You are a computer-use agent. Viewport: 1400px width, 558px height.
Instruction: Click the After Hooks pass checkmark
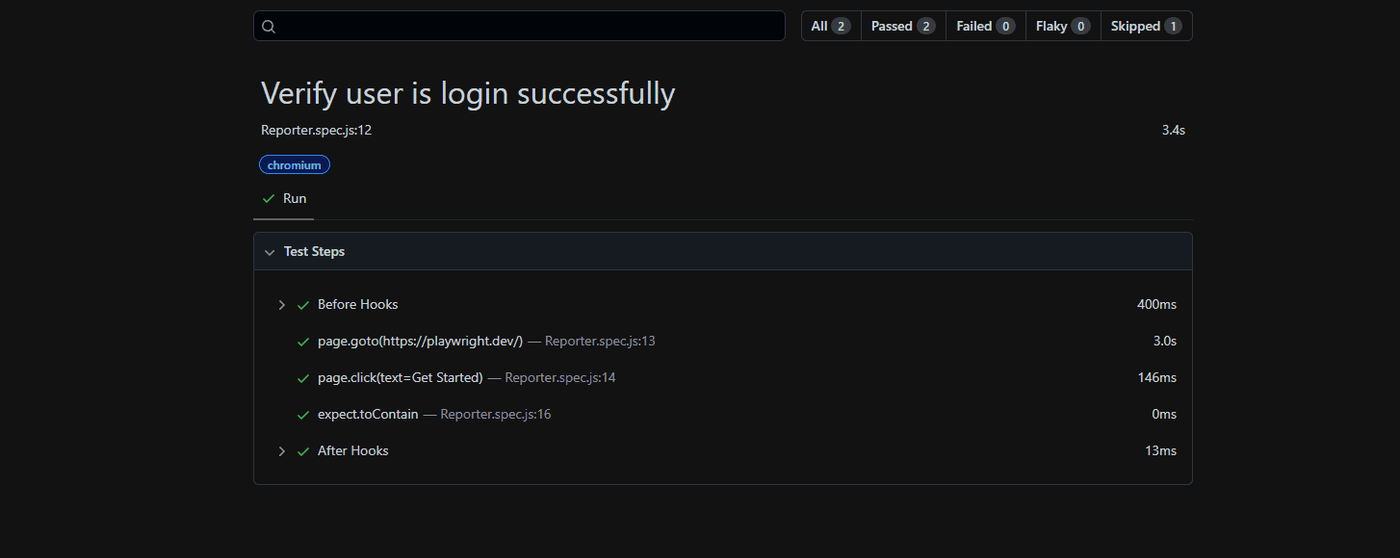click(x=303, y=452)
